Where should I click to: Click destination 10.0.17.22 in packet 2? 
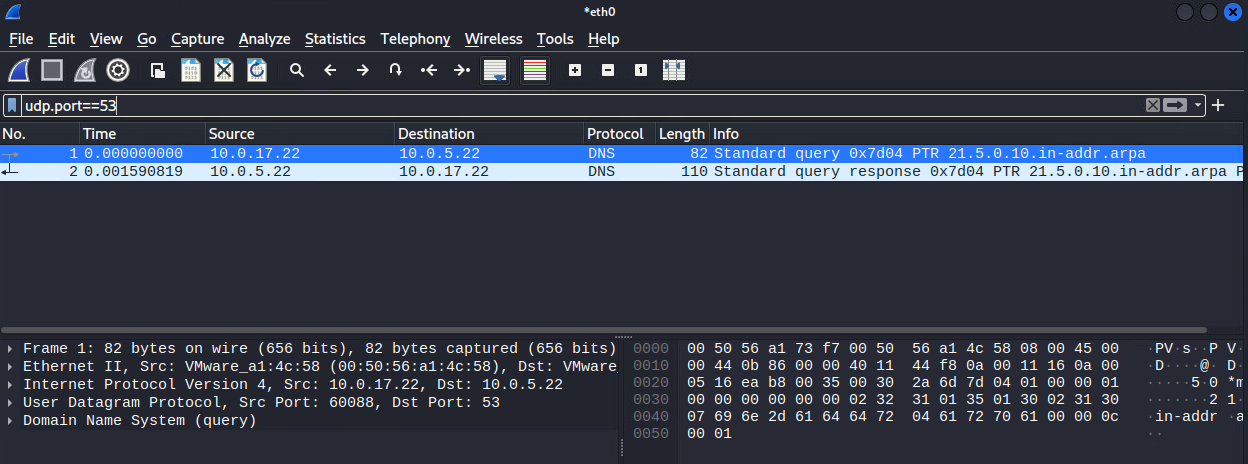click(444, 172)
